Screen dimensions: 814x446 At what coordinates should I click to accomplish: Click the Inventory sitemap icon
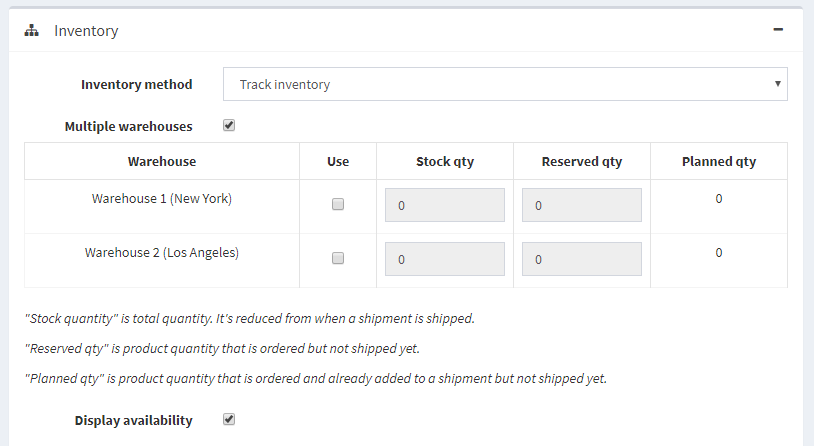31,31
